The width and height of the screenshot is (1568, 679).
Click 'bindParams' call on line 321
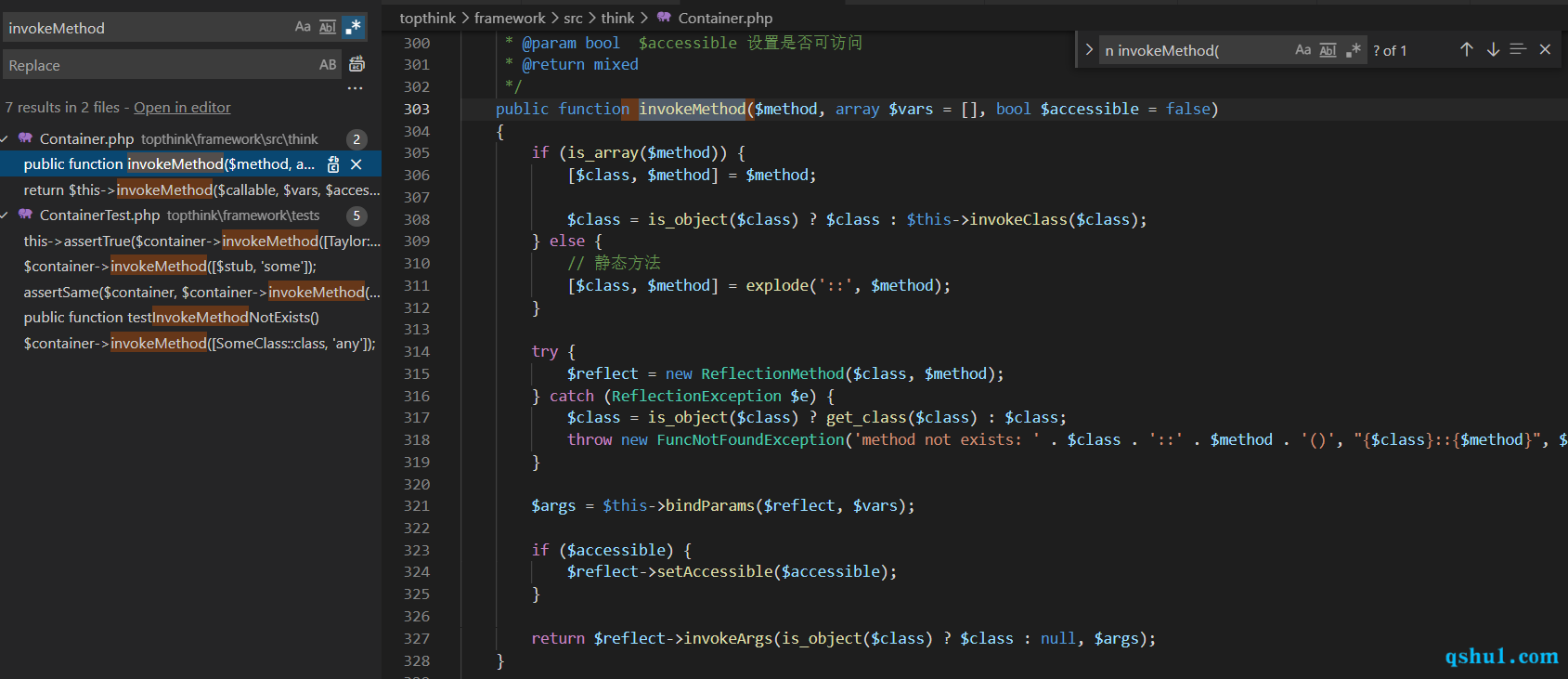point(710,505)
